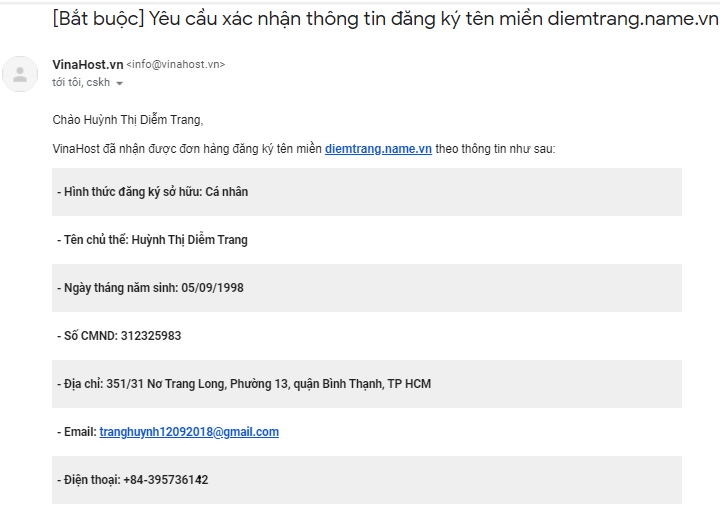Click the Hình thức đăng ký sở hữu row
Image resolution: width=720 pixels, height=513 pixels.
pyautogui.click(x=366, y=192)
